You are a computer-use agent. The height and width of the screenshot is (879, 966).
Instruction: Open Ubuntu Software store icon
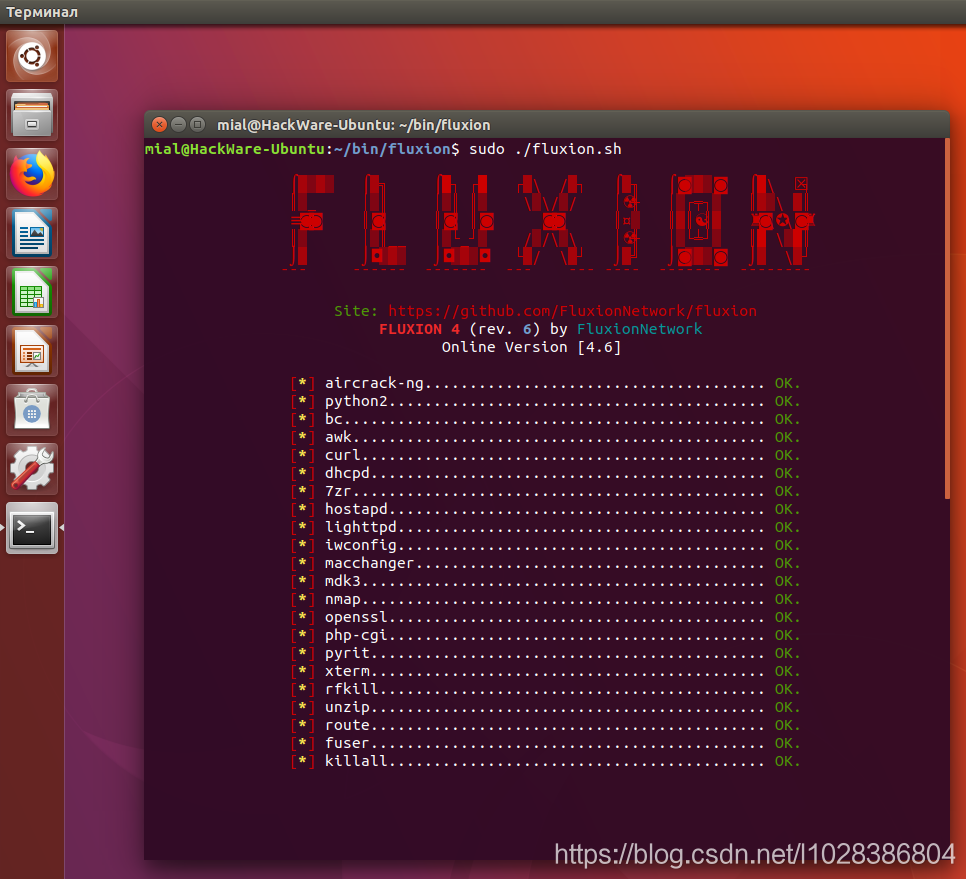point(32,411)
